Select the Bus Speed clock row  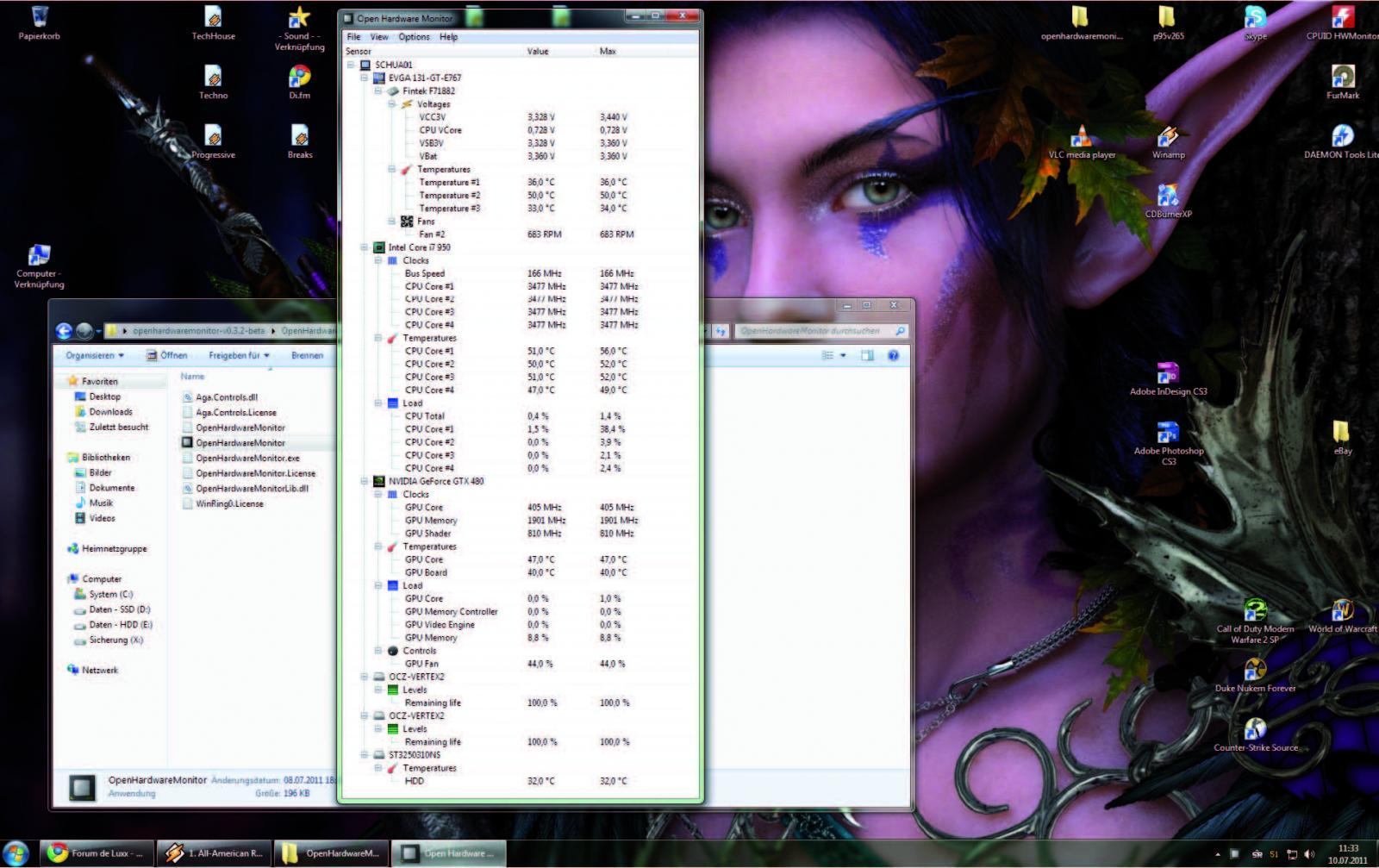pos(521,273)
